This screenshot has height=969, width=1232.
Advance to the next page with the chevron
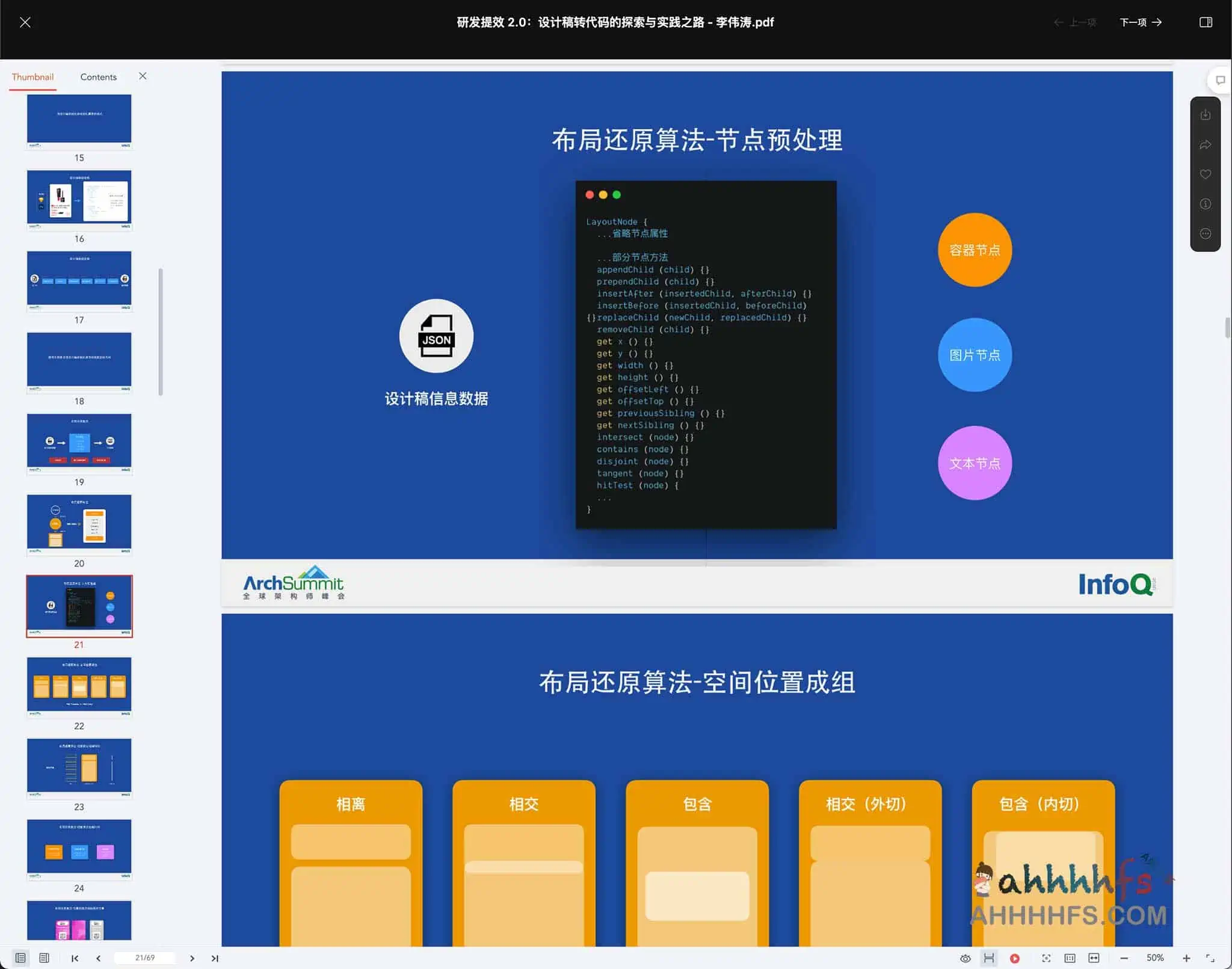(x=192, y=958)
